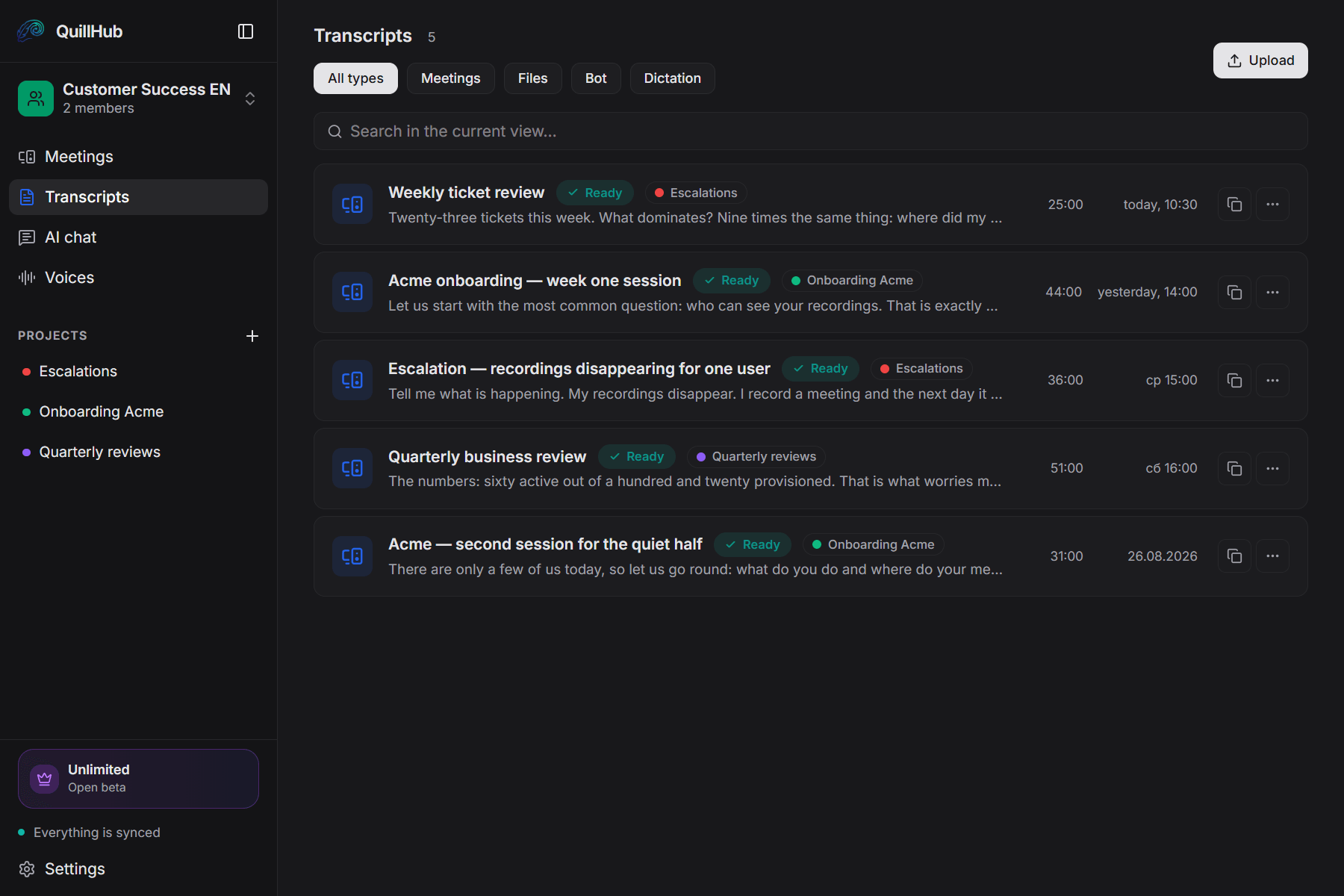Click Escalations tag on Weekly ticket review

pyautogui.click(x=696, y=193)
